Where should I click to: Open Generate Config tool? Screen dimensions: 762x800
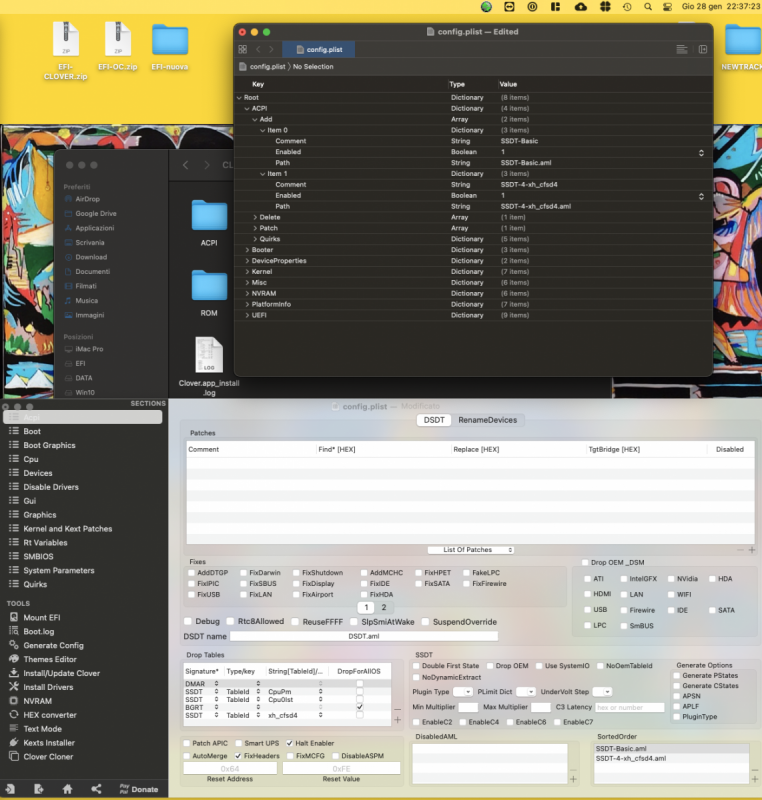[x=53, y=645]
